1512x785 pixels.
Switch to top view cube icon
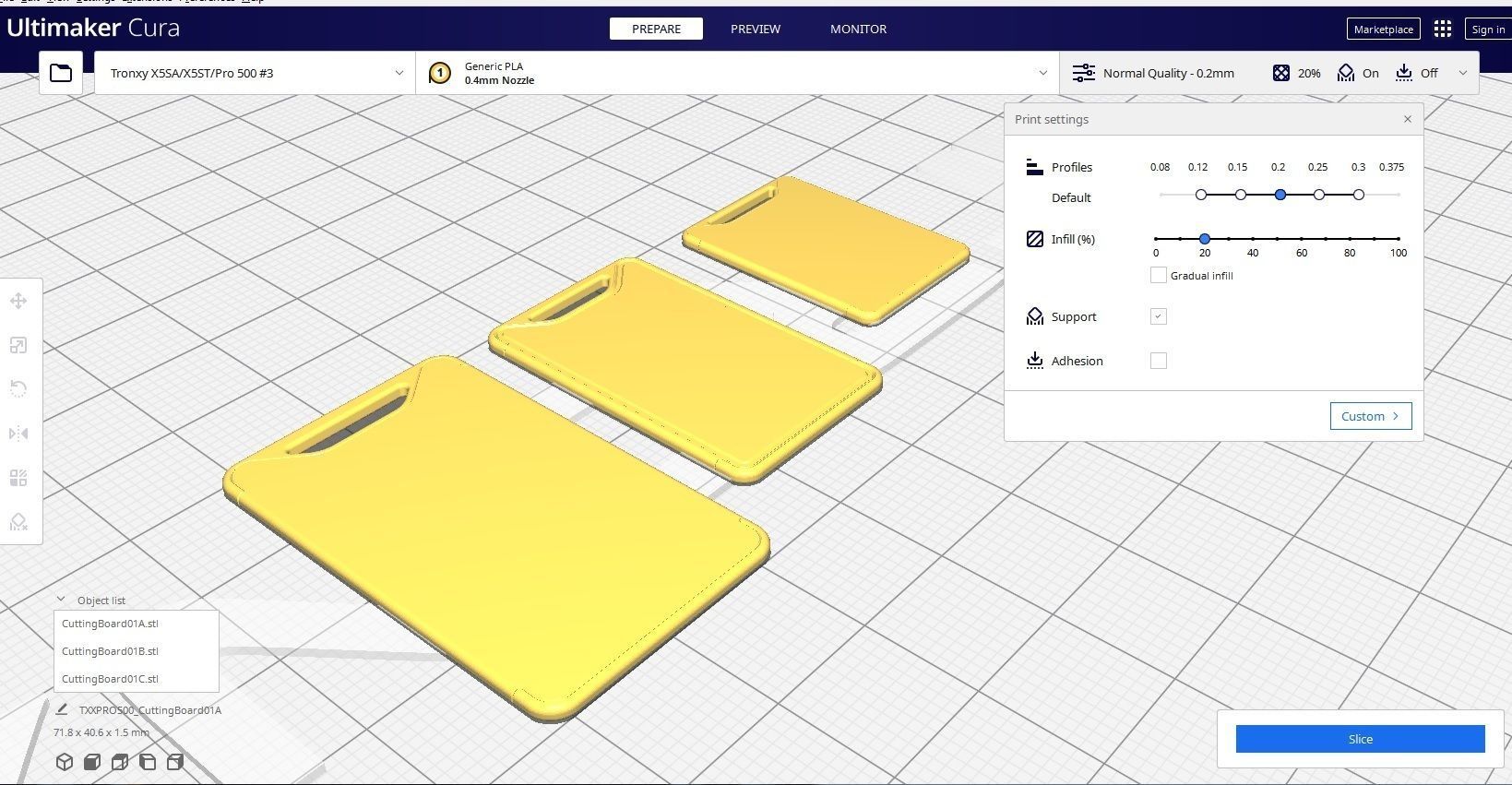click(x=120, y=762)
